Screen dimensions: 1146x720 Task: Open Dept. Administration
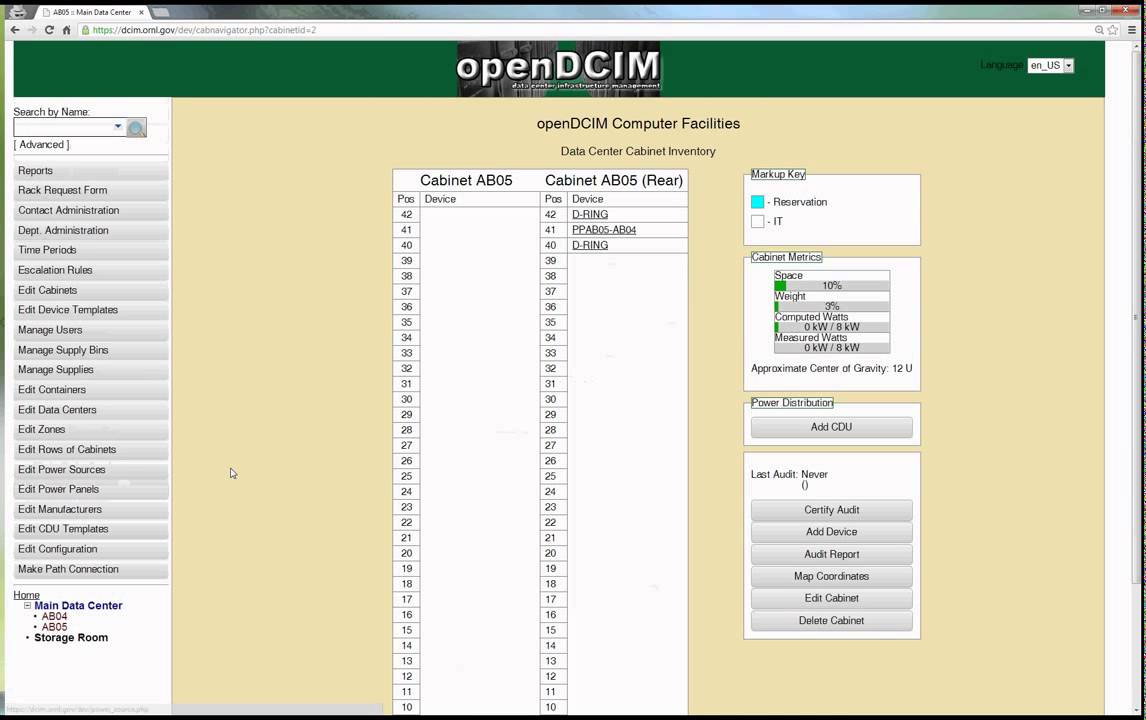pyautogui.click(x=91, y=230)
